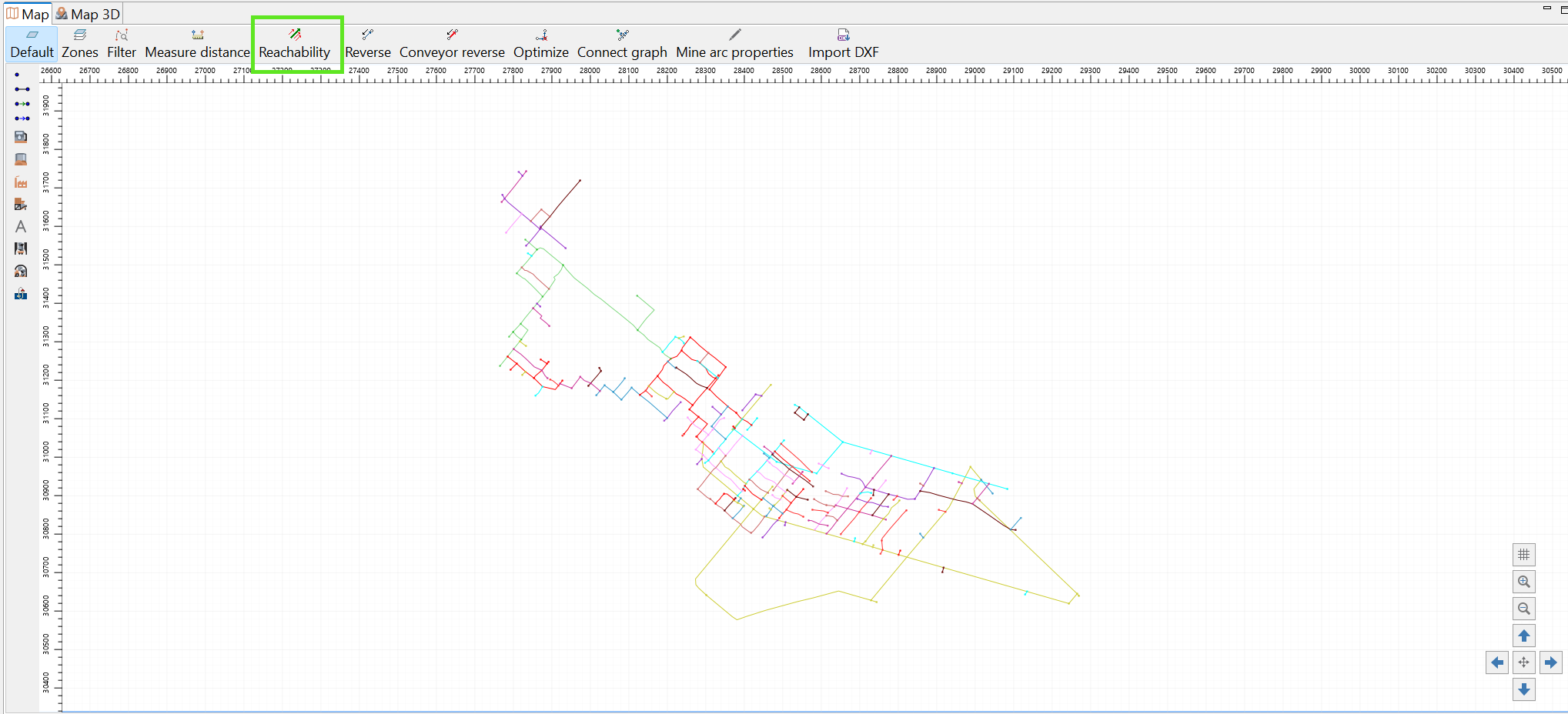Viewport: 1568px width, 714px height.
Task: Pan the map left
Action: pyautogui.click(x=1496, y=662)
